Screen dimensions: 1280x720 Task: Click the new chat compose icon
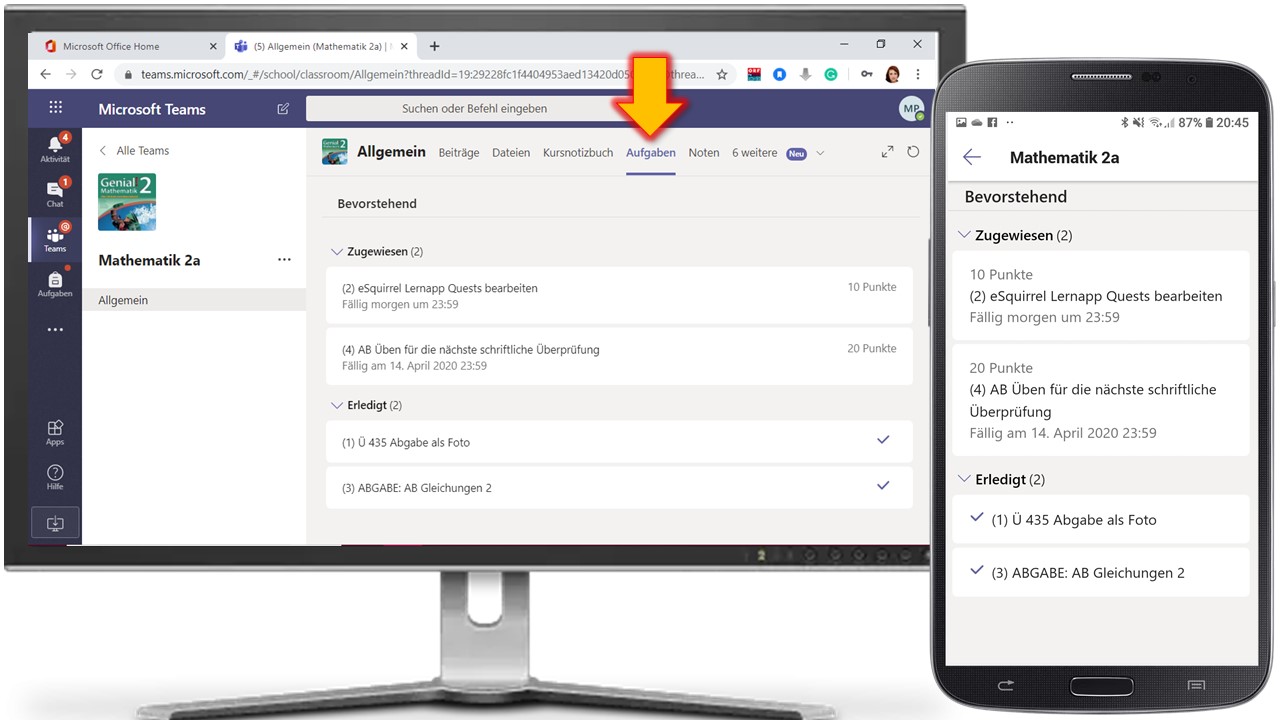tap(283, 109)
